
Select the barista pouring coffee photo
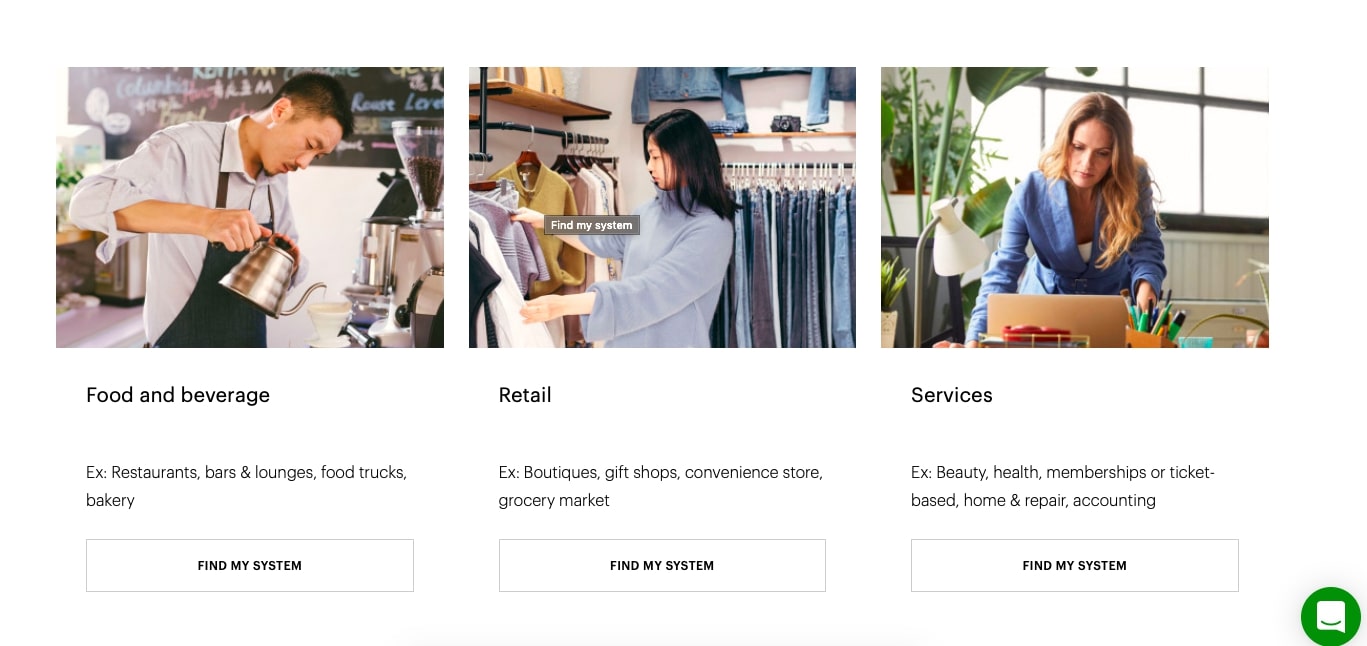tap(250, 207)
